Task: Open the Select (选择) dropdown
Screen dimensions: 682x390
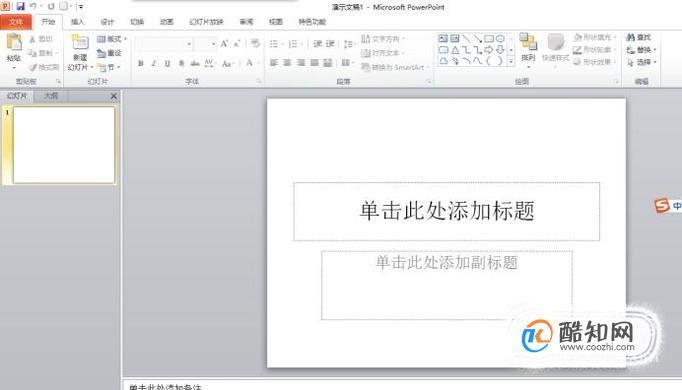Action: tap(641, 63)
